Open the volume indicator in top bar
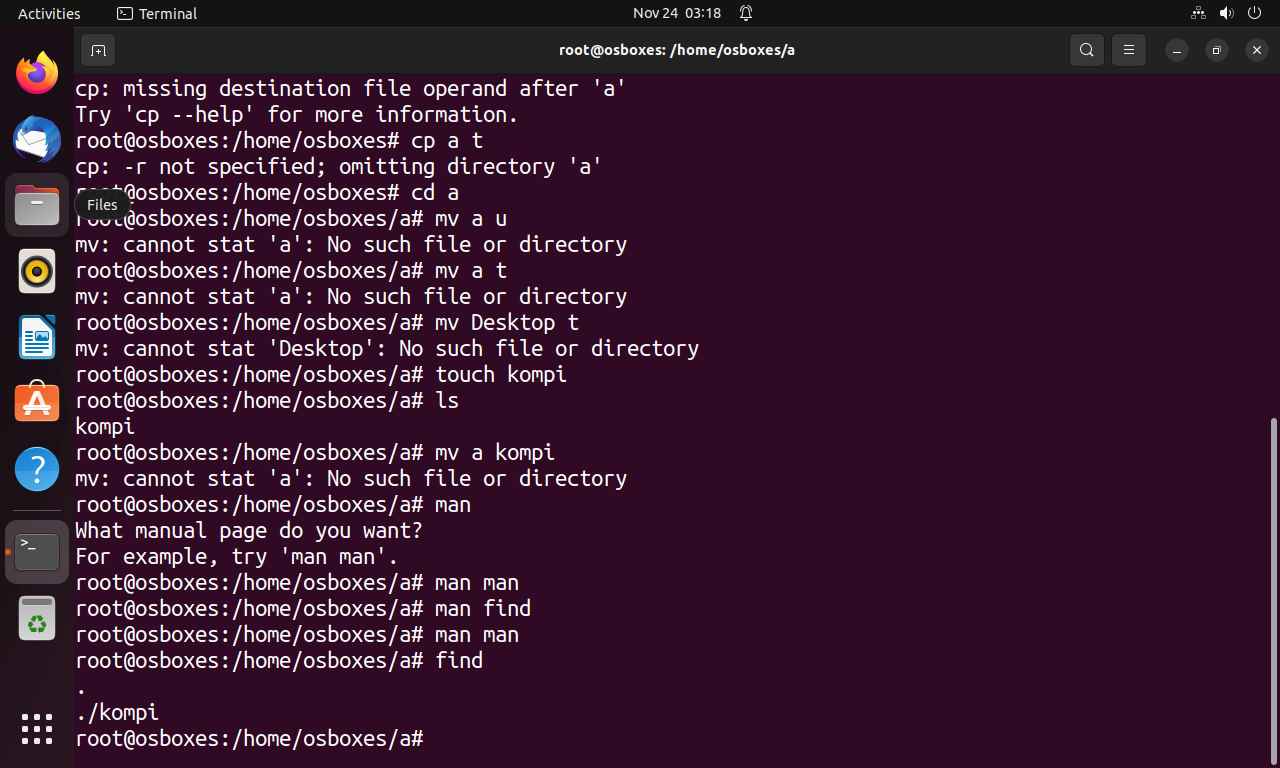The height and width of the screenshot is (768, 1280). [1226, 13]
